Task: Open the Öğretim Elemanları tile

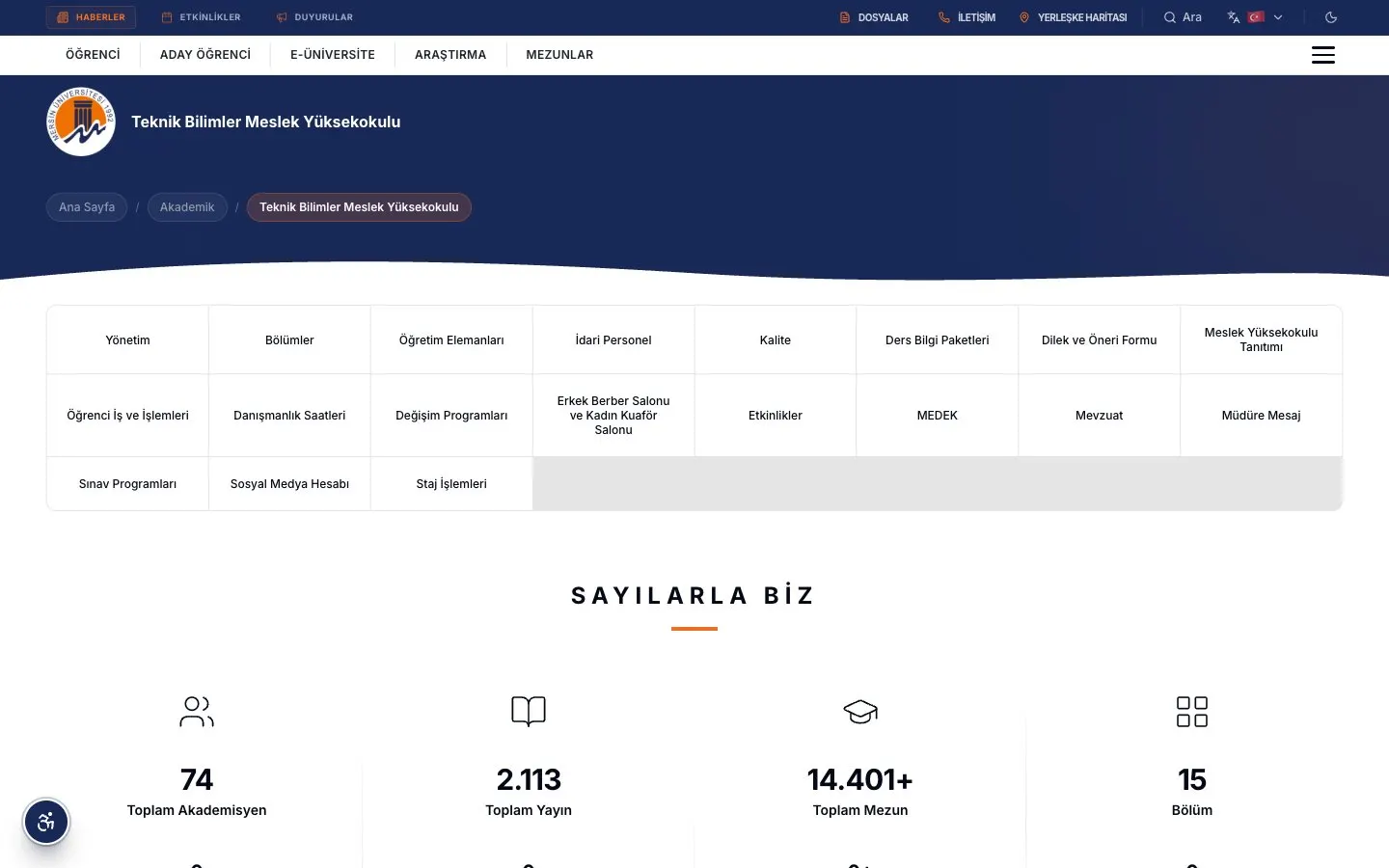Action: (451, 340)
